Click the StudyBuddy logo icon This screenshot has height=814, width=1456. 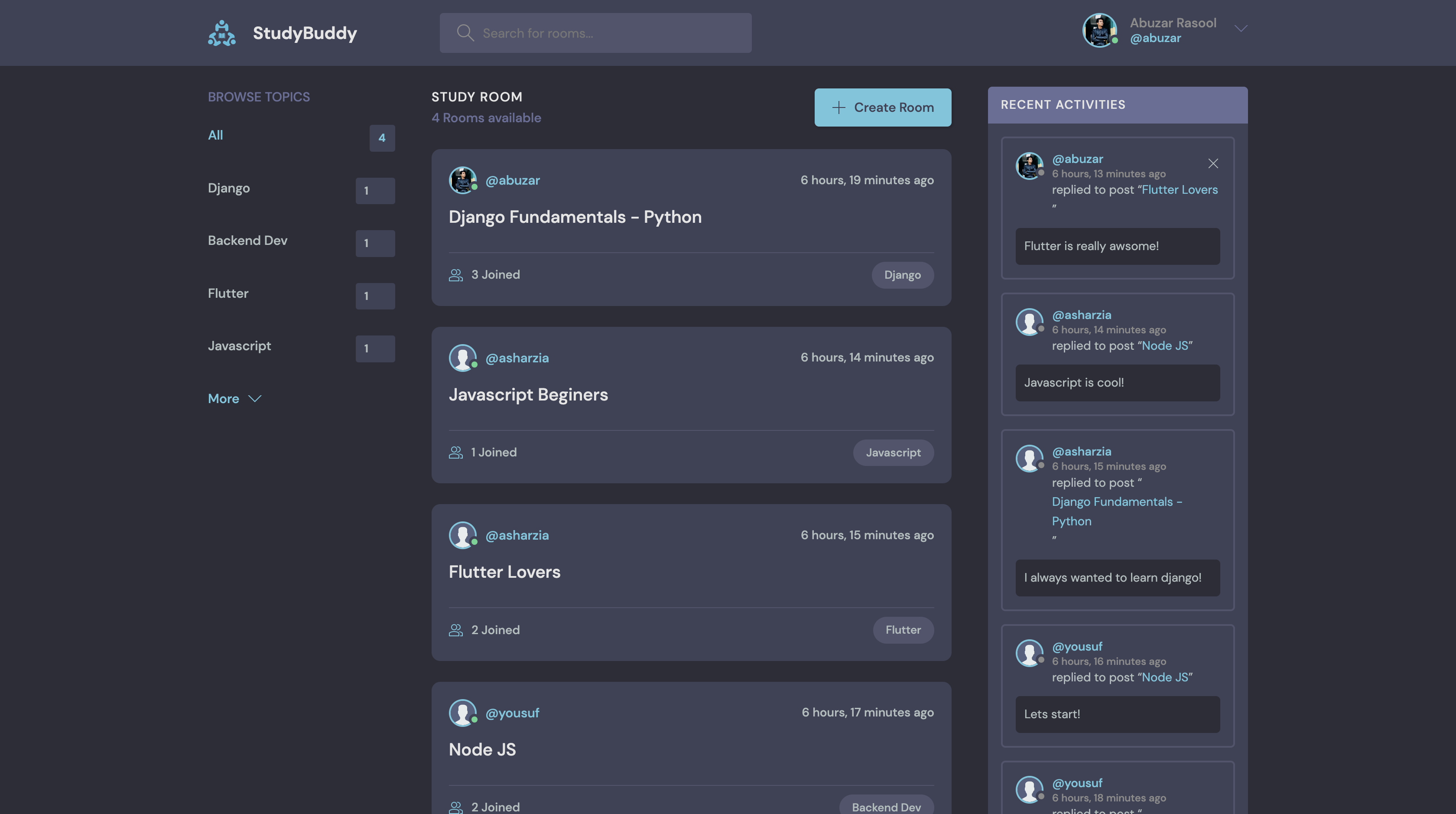tap(221, 33)
